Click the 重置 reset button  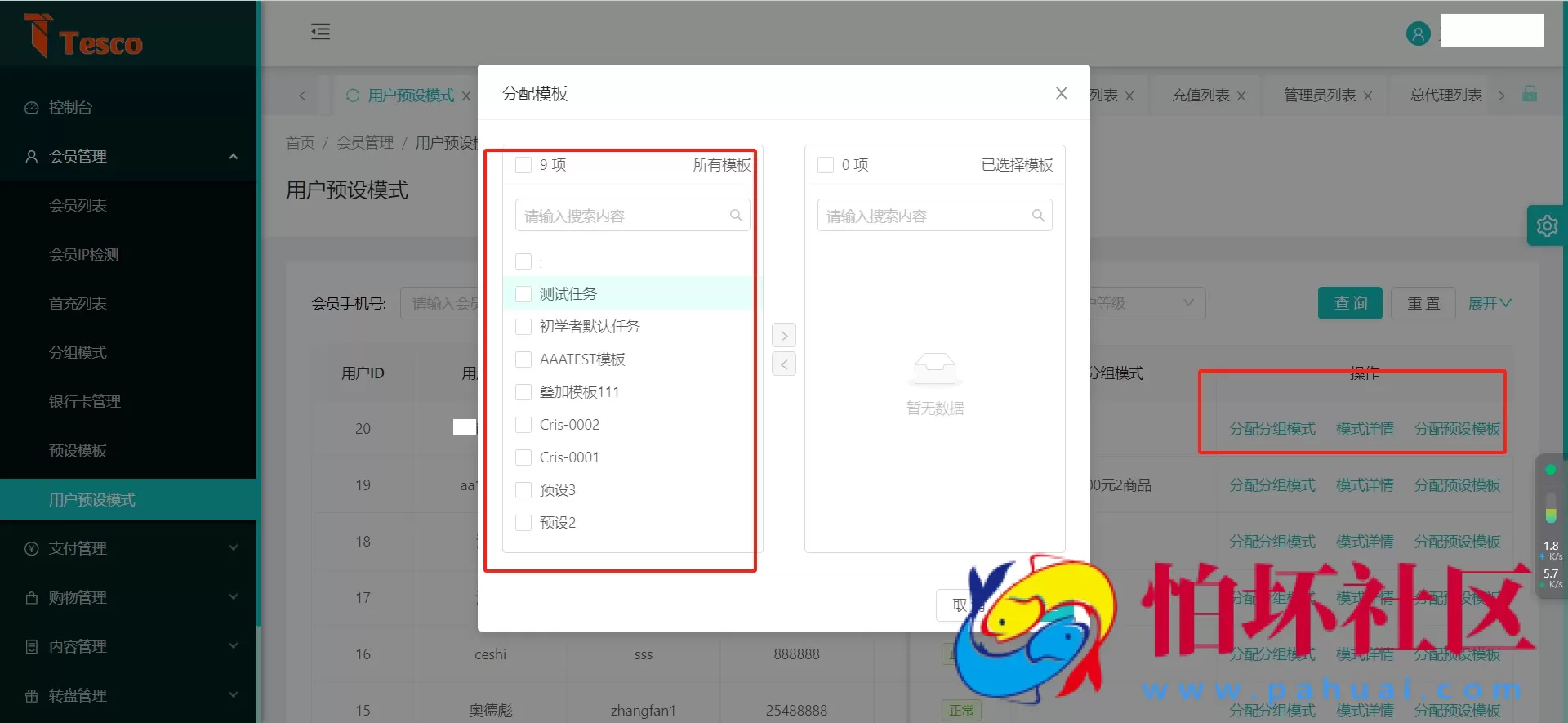click(1423, 303)
